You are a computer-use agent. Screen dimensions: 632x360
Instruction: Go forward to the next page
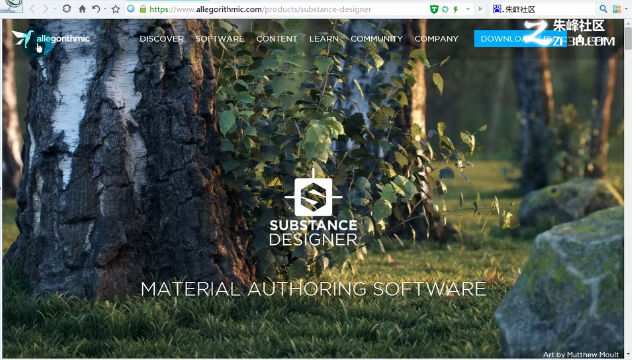click(46, 9)
